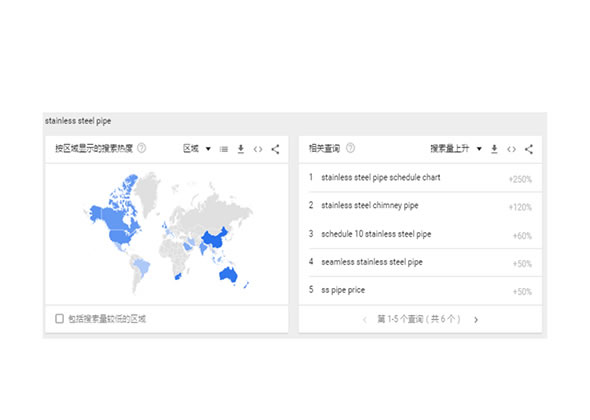
Task: Download the related queries data
Action: tap(494, 149)
